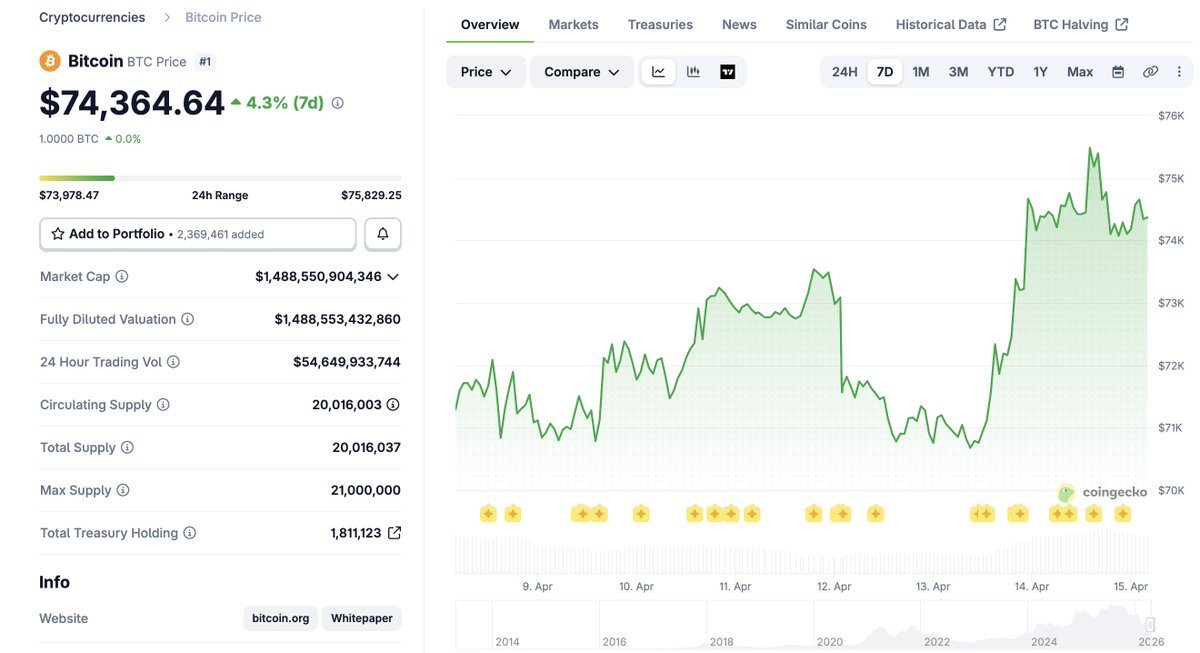Open the Similar Coins tab
Image resolution: width=1200 pixels, height=653 pixels.
826,24
